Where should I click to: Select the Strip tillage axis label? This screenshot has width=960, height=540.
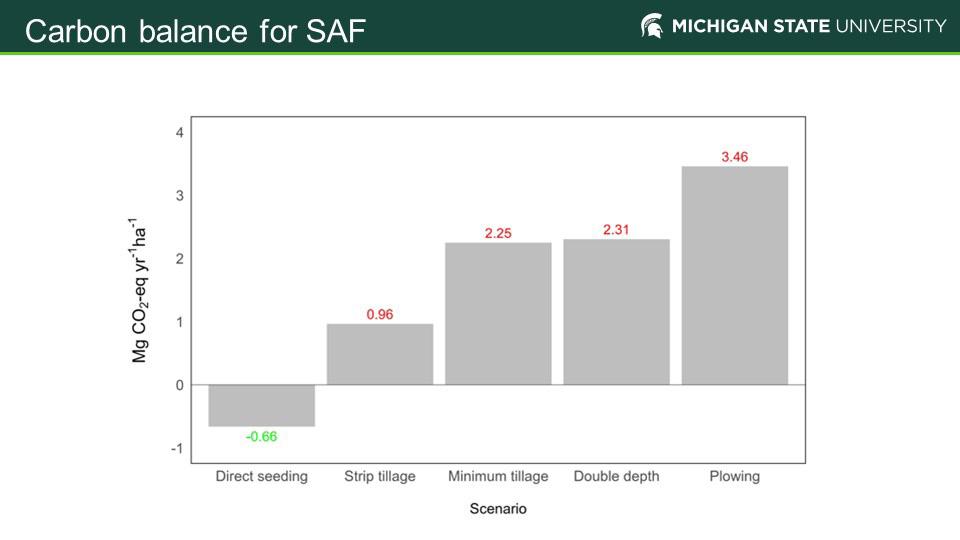tap(380, 476)
